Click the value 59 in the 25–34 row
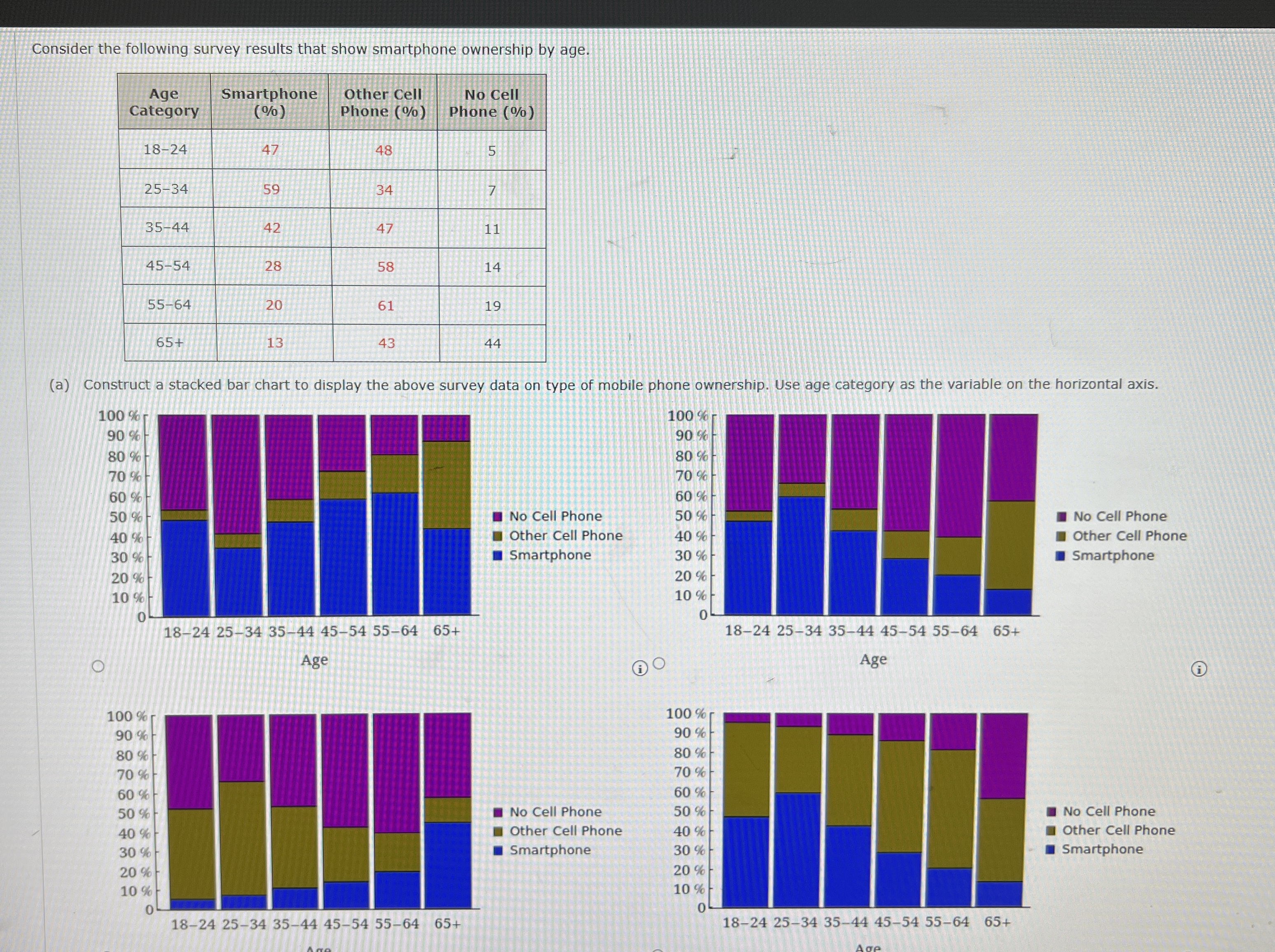The width and height of the screenshot is (1275, 952). [x=271, y=189]
